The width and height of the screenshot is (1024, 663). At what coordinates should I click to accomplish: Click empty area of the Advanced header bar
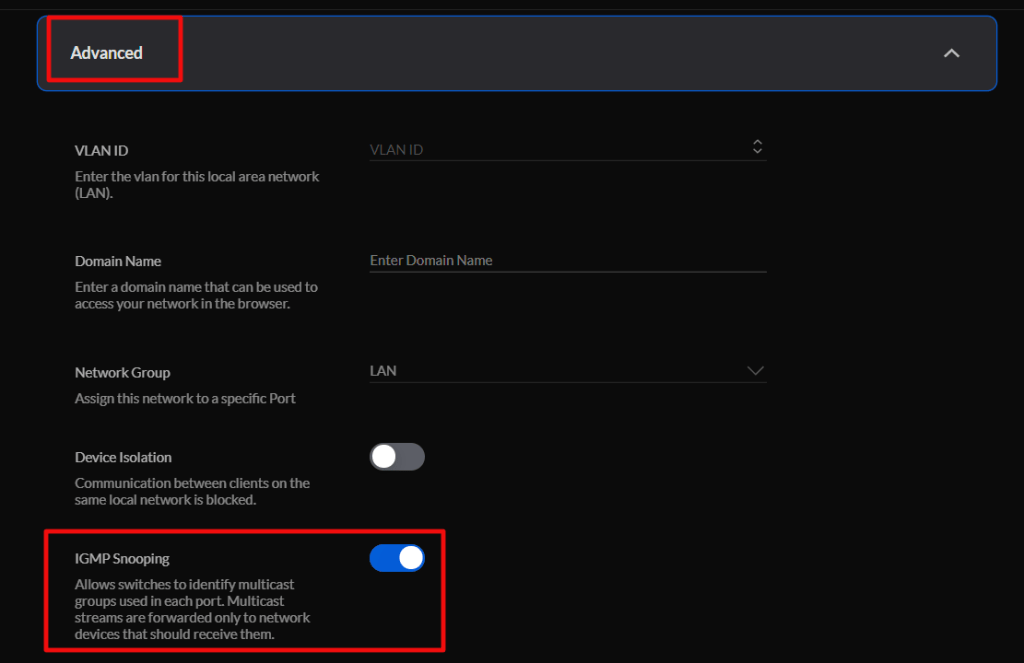click(550, 53)
